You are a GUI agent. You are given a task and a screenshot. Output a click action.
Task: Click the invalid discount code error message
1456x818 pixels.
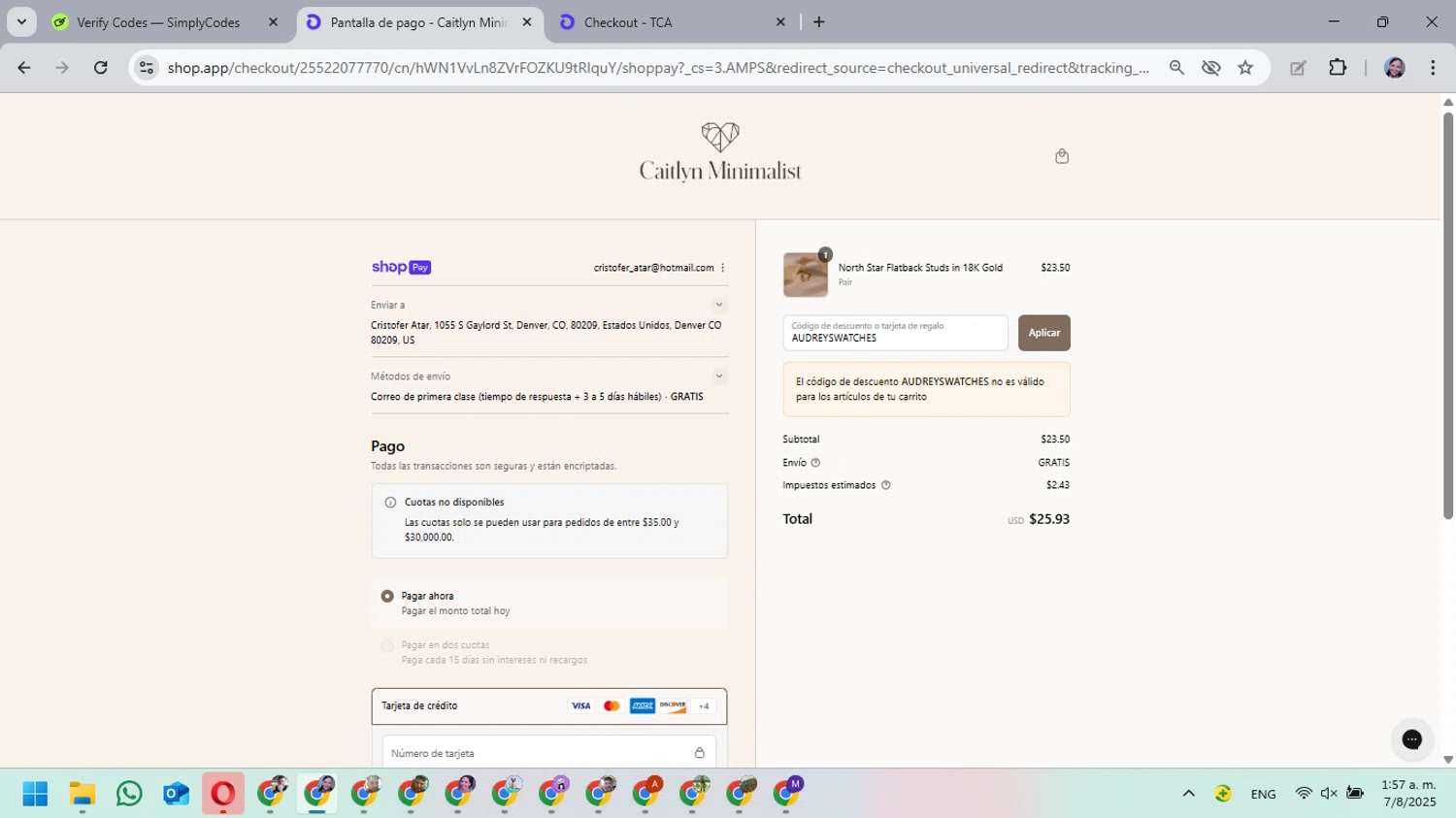[927, 389]
